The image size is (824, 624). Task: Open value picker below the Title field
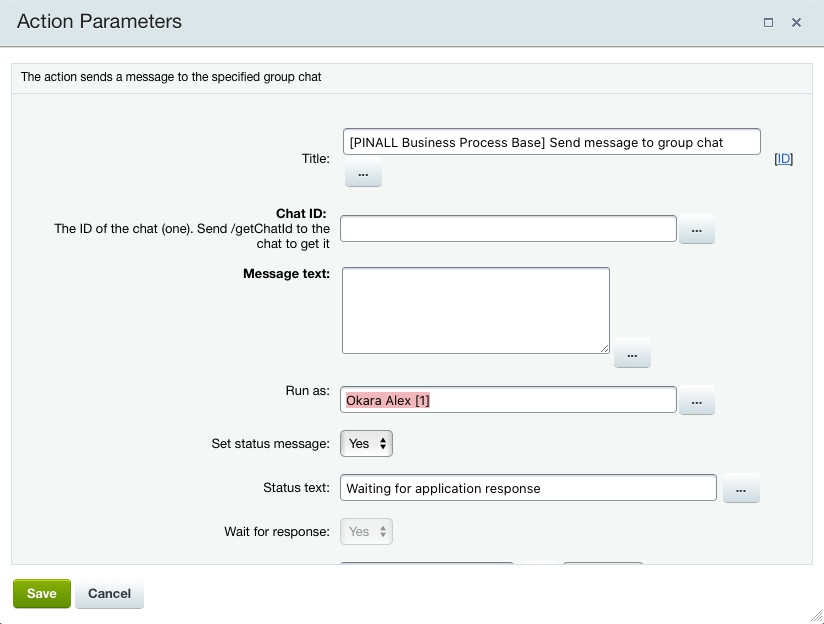tap(363, 174)
